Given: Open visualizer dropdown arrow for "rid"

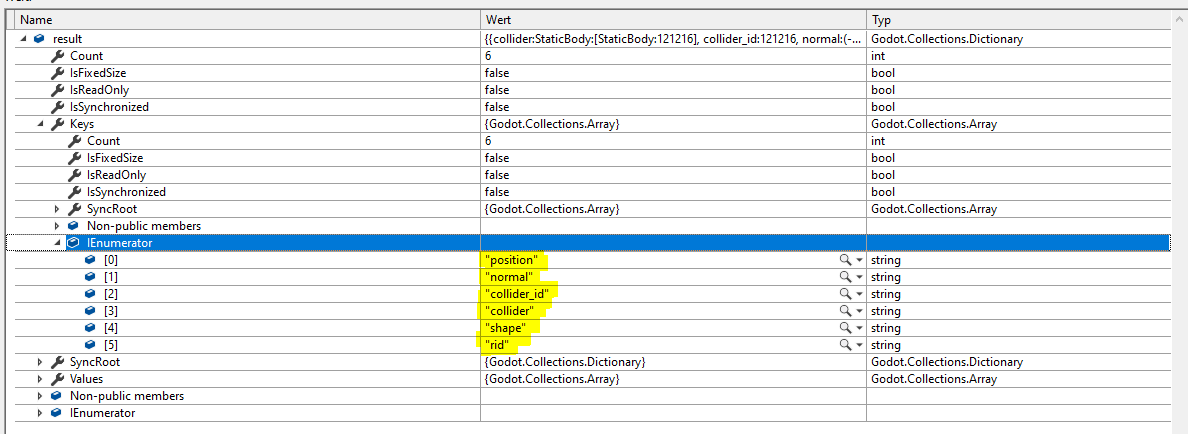Looking at the screenshot, I should [x=859, y=346].
